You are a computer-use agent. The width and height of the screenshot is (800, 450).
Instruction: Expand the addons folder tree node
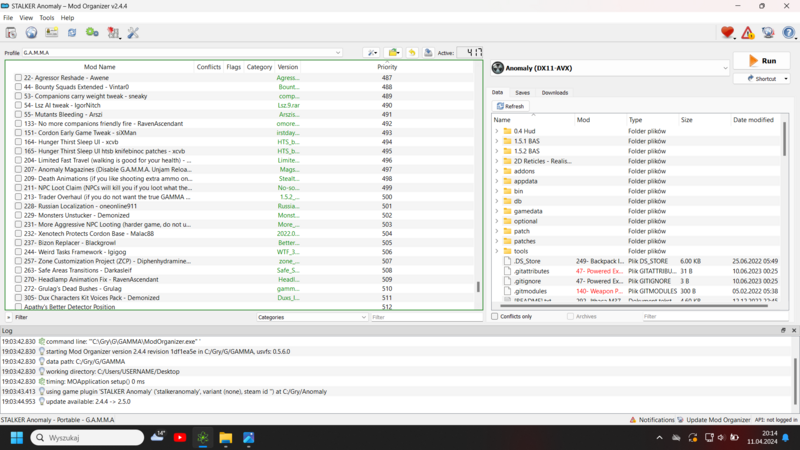click(497, 171)
